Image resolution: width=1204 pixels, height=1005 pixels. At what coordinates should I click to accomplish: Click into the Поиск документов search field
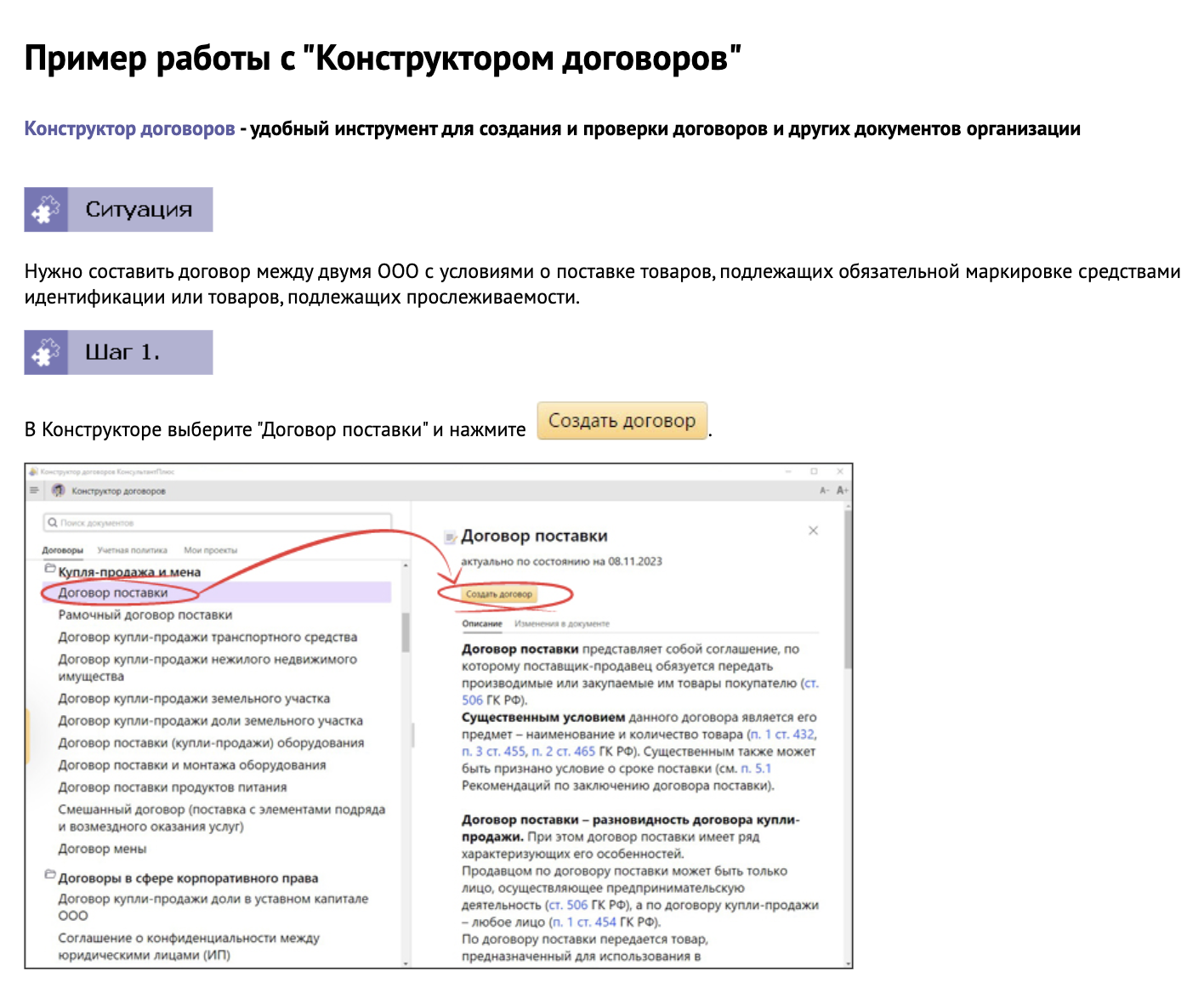click(218, 523)
